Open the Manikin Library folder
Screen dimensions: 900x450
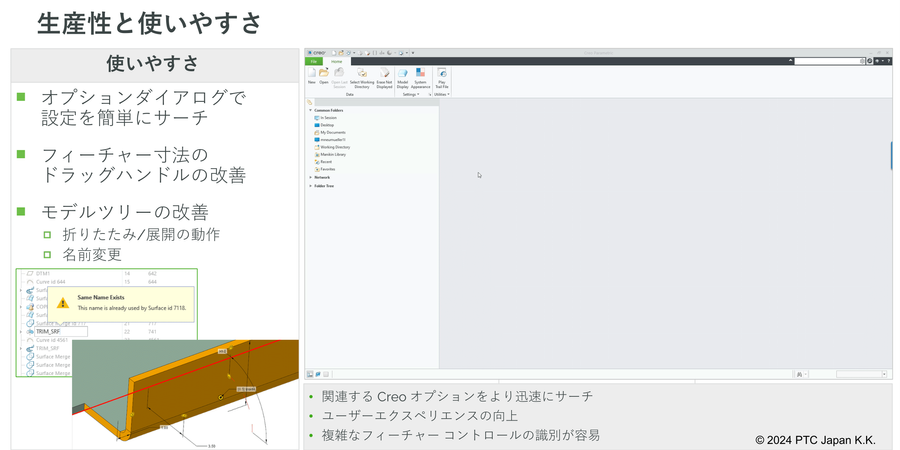[333, 155]
